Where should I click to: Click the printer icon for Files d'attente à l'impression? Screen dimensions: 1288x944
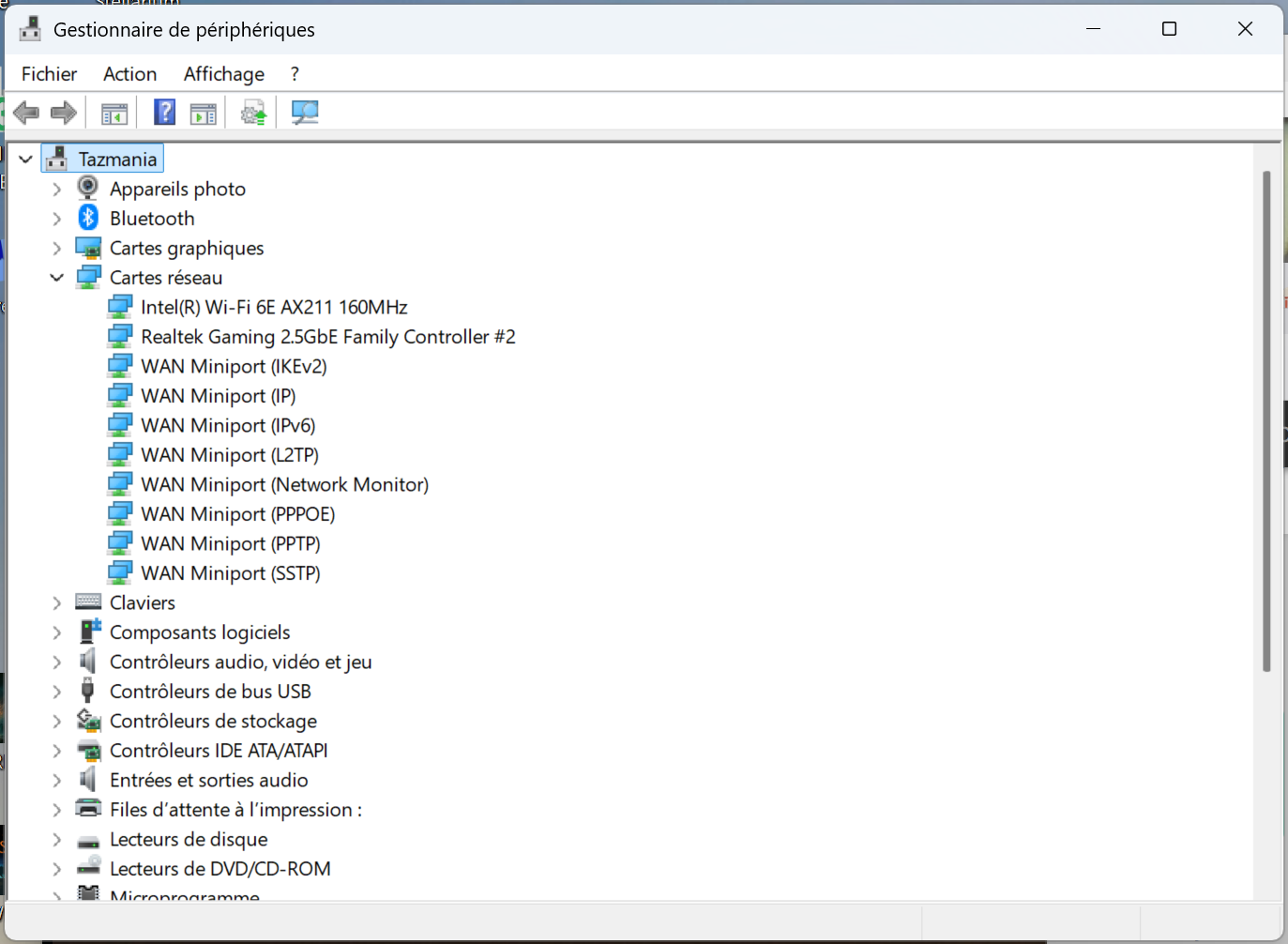pyautogui.click(x=88, y=808)
